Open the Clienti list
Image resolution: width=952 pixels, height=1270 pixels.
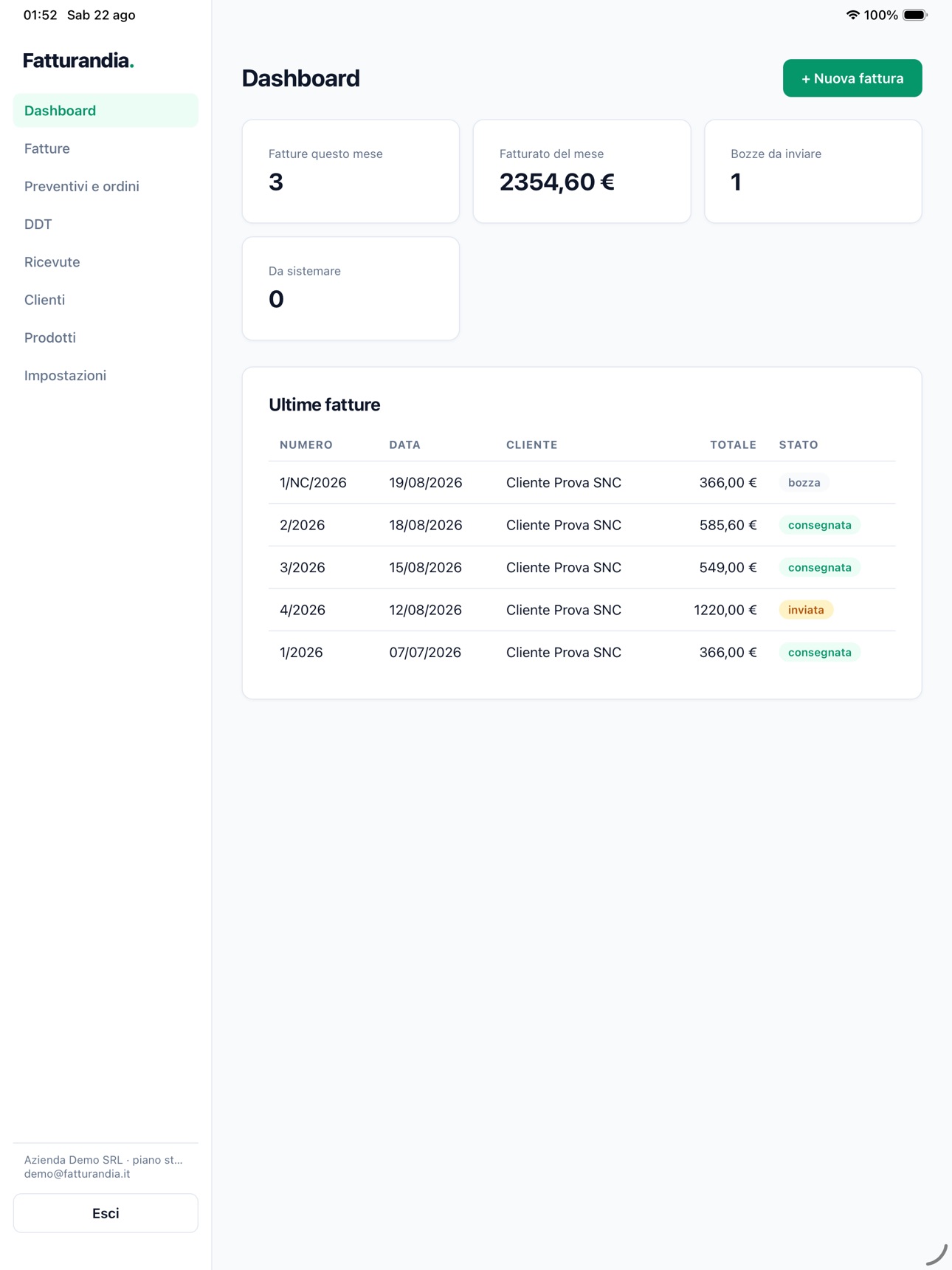click(x=106, y=300)
